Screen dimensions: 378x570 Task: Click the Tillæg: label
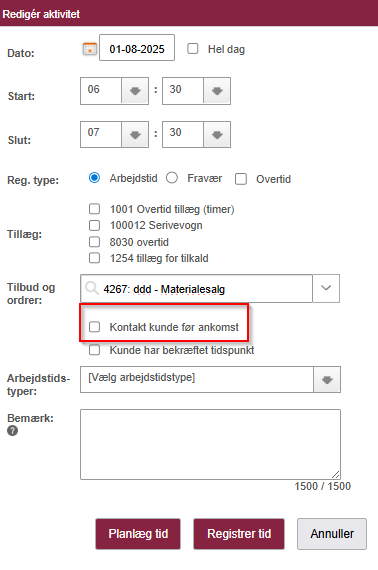pyautogui.click(x=24, y=234)
